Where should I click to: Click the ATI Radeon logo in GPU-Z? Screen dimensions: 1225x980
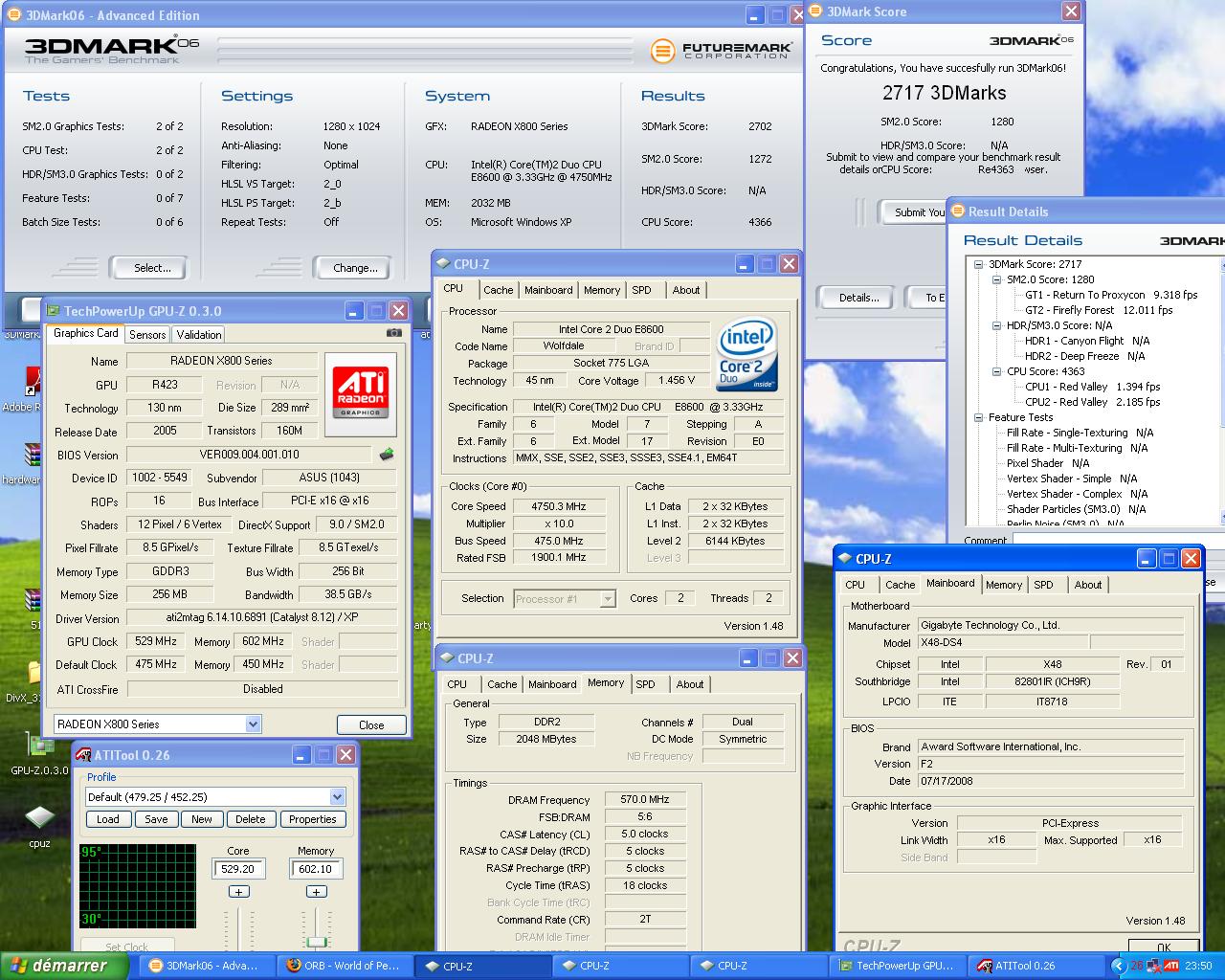[x=361, y=394]
